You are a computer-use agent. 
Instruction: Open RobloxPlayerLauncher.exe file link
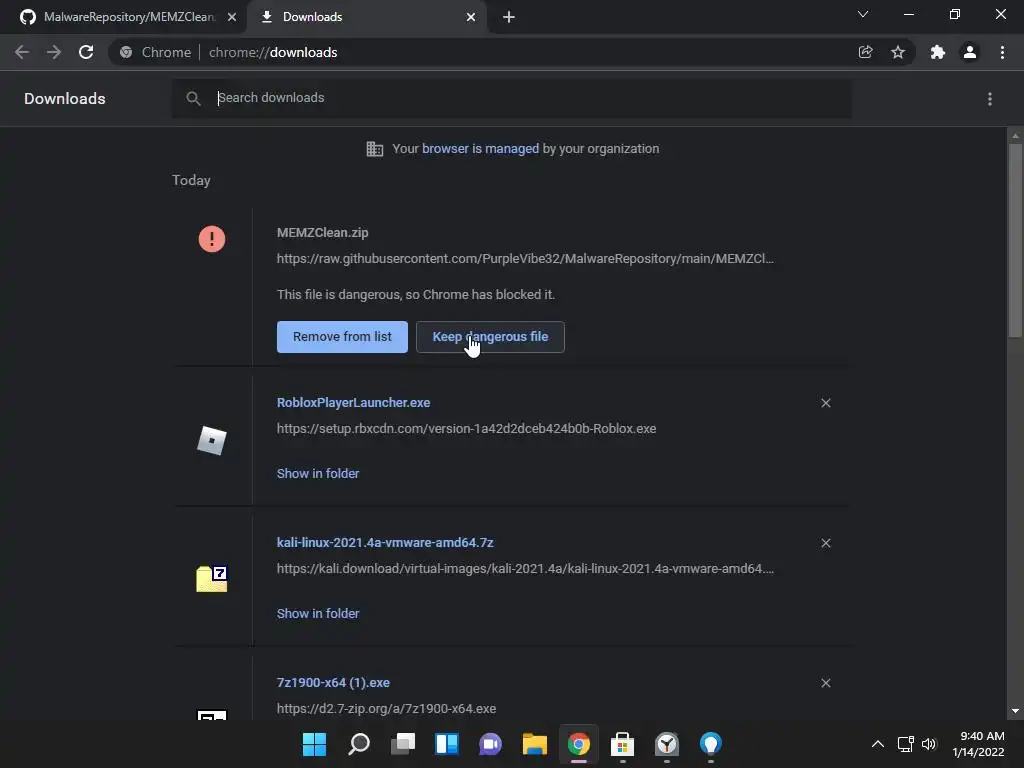pyautogui.click(x=353, y=403)
